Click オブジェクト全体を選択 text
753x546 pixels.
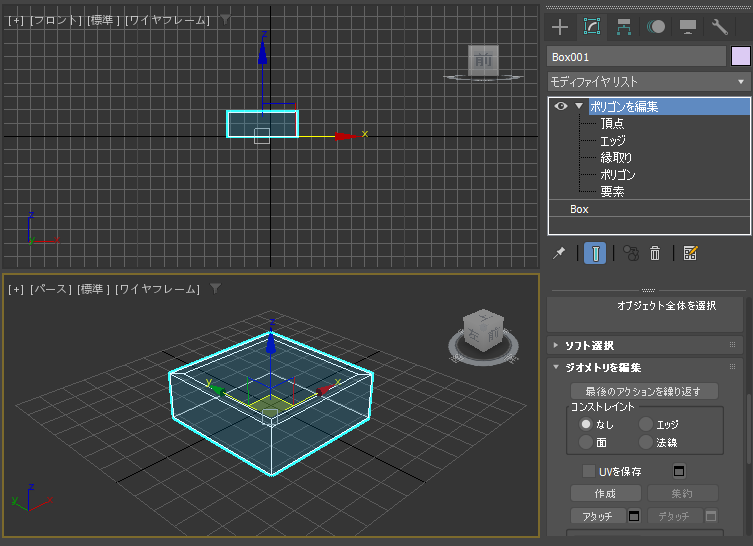pos(667,305)
